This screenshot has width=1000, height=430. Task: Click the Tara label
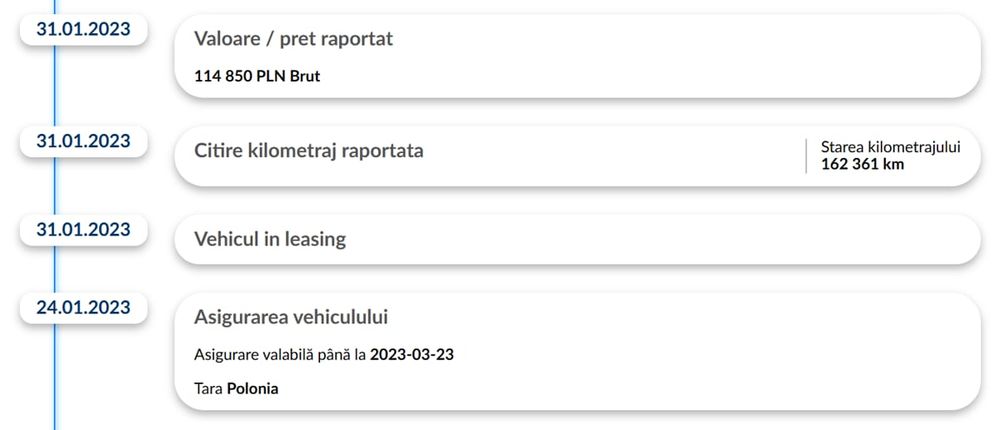point(208,388)
